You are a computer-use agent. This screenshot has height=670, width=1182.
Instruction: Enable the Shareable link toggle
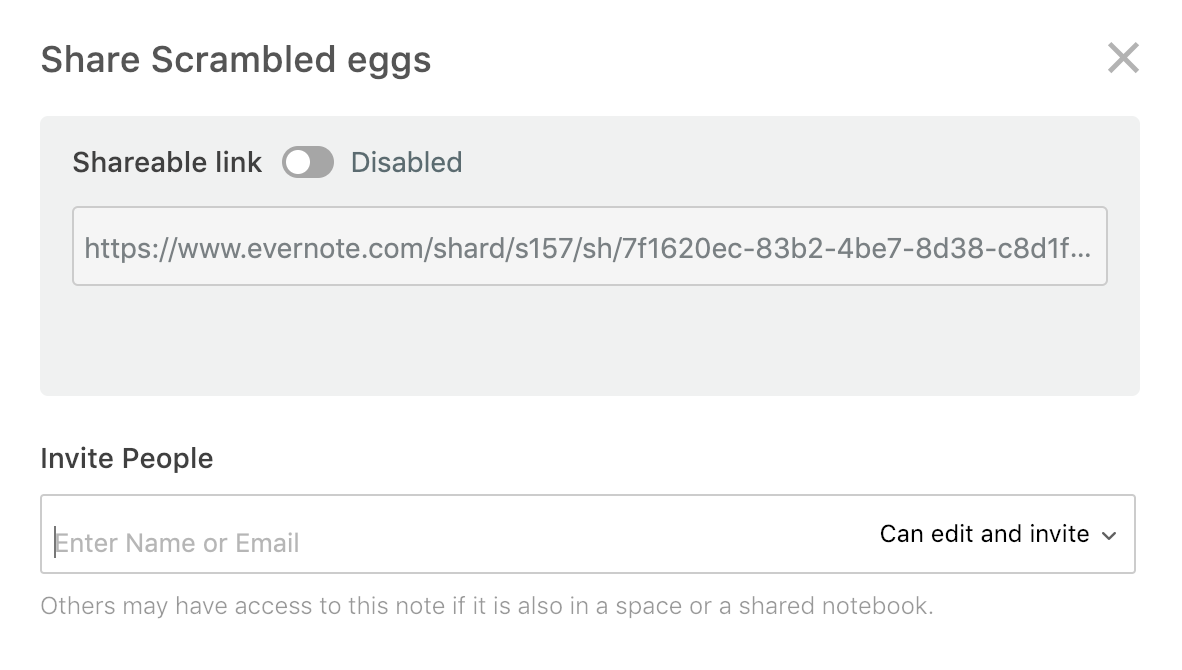(x=307, y=162)
